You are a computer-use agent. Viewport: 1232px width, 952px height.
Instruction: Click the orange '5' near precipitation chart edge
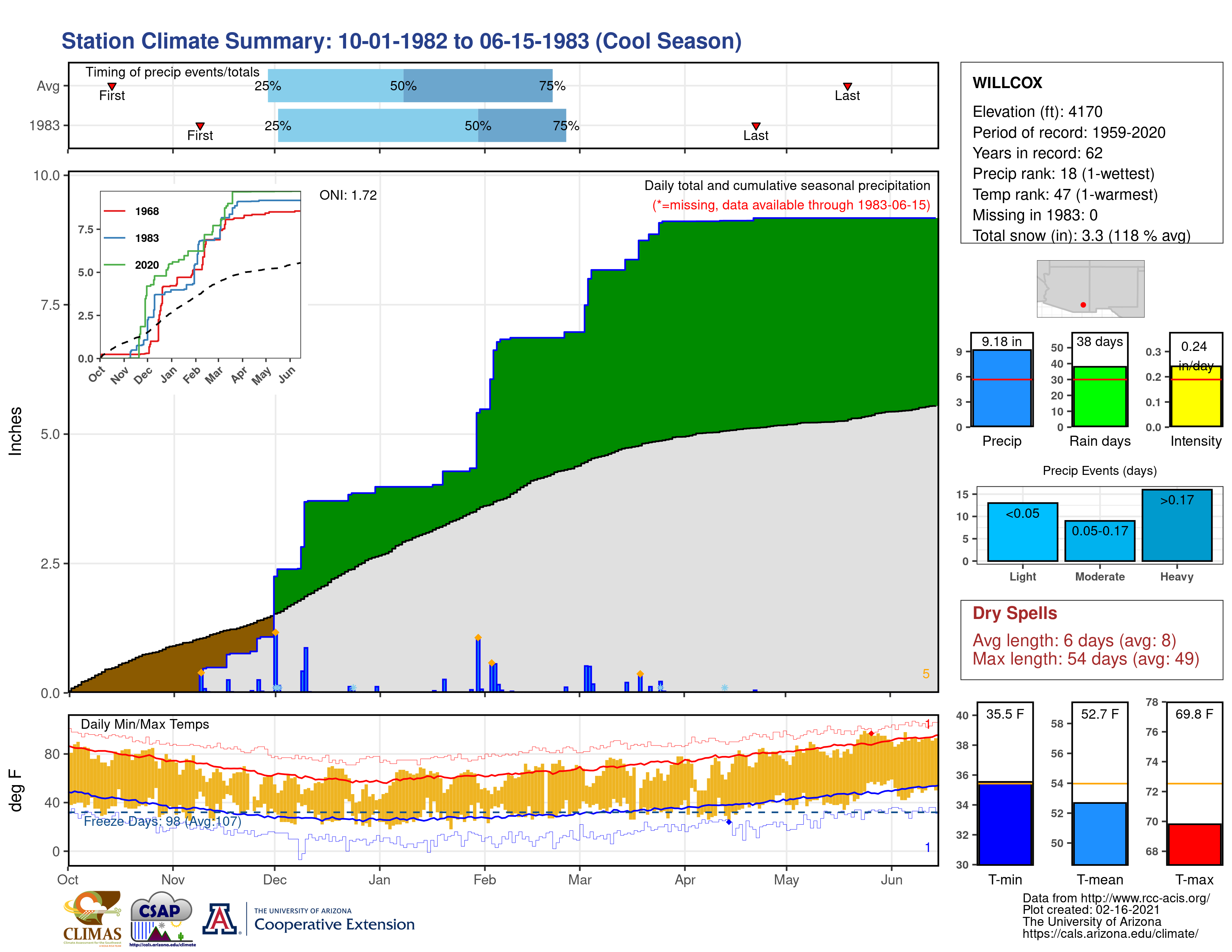926,674
